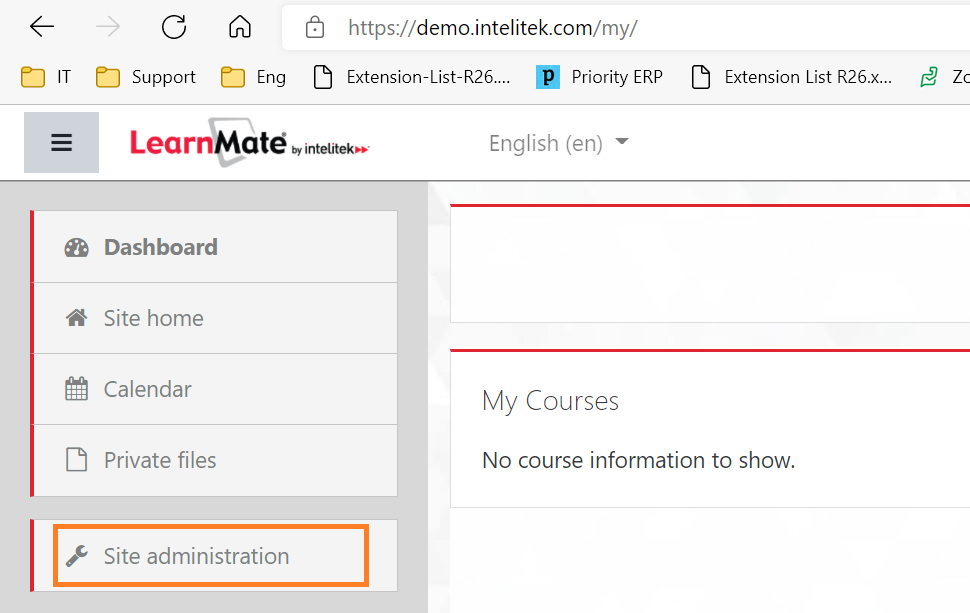
Task: Reload the page with the refresh icon
Action: (174, 27)
